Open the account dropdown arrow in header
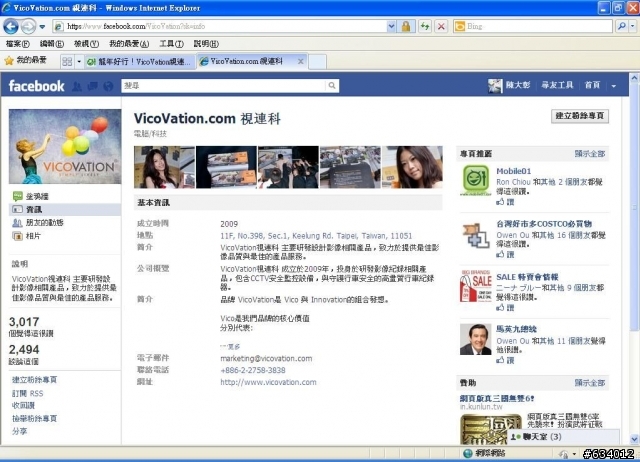The width and height of the screenshot is (640, 462). point(613,86)
